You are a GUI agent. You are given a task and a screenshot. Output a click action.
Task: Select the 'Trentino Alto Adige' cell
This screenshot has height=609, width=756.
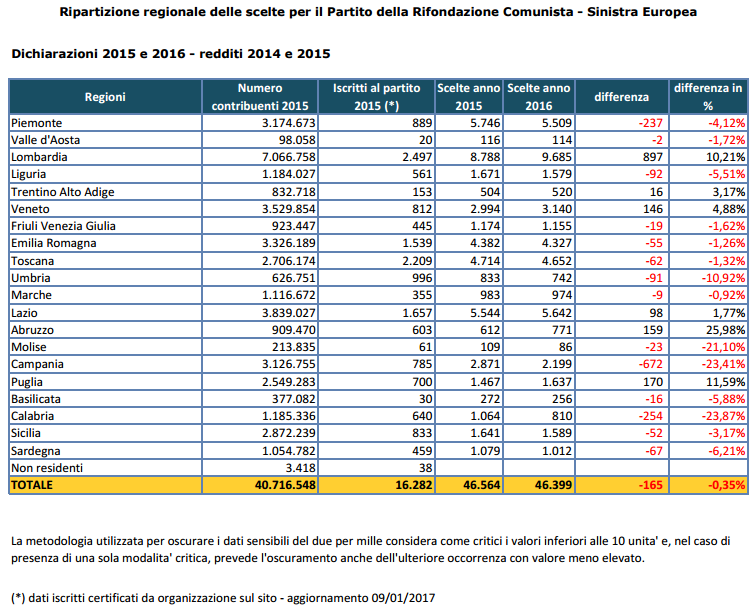[105, 191]
